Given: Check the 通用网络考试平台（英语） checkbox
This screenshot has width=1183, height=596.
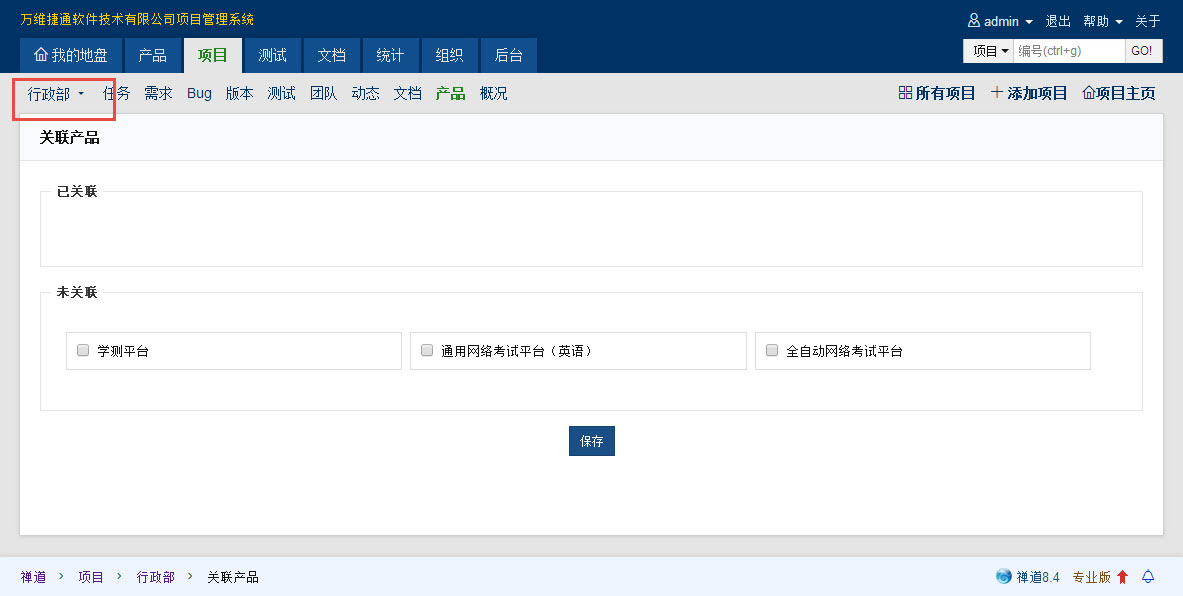Looking at the screenshot, I should (427, 350).
